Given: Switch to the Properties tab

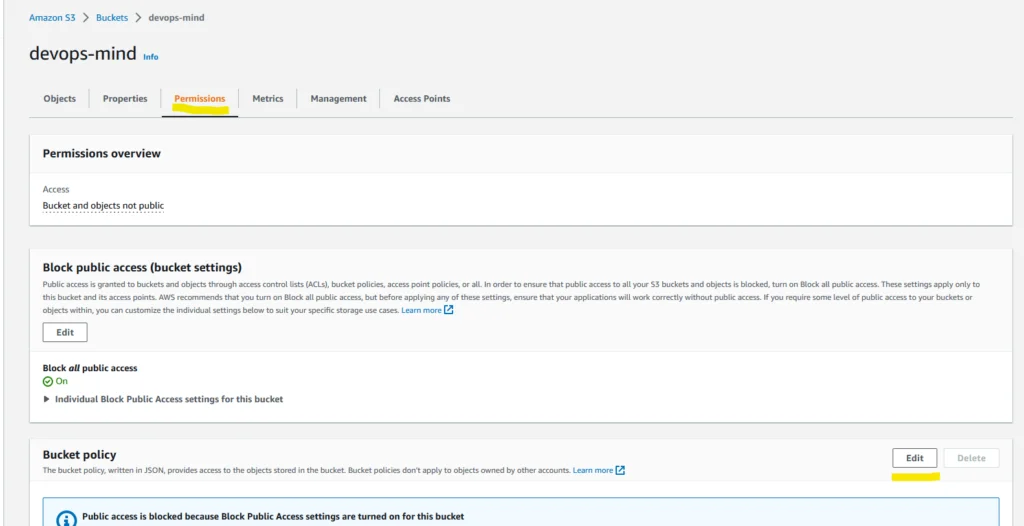Looking at the screenshot, I should coord(125,99).
